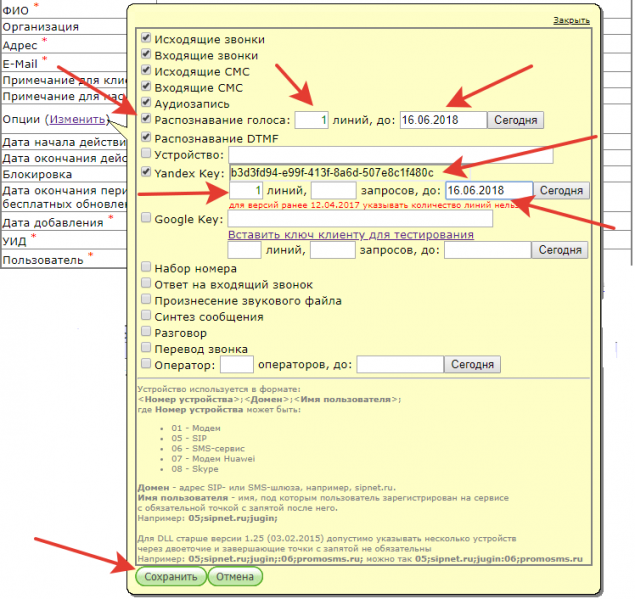
Task: Enable the Устройство checkbox
Action: [146, 154]
